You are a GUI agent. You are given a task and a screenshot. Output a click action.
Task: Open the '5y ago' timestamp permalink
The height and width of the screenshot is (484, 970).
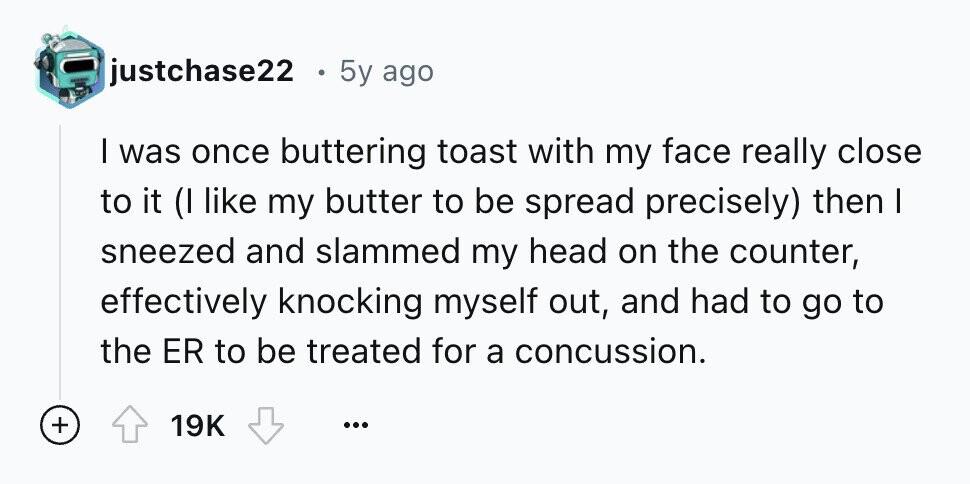pos(386,72)
